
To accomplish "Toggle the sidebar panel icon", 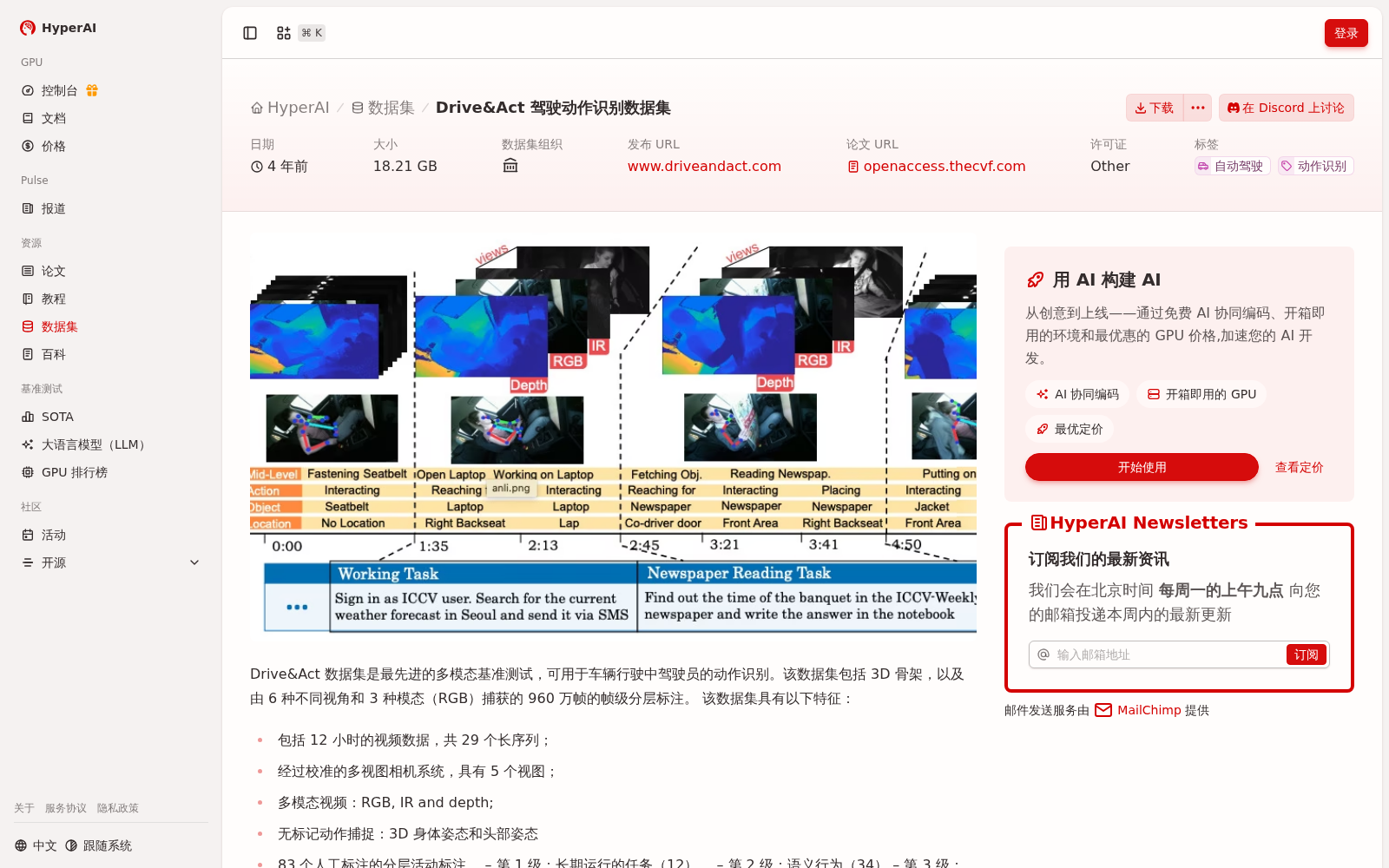I will pos(250,33).
